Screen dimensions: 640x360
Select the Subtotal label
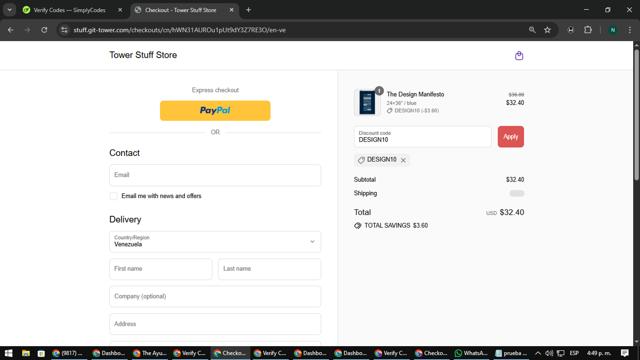365,180
